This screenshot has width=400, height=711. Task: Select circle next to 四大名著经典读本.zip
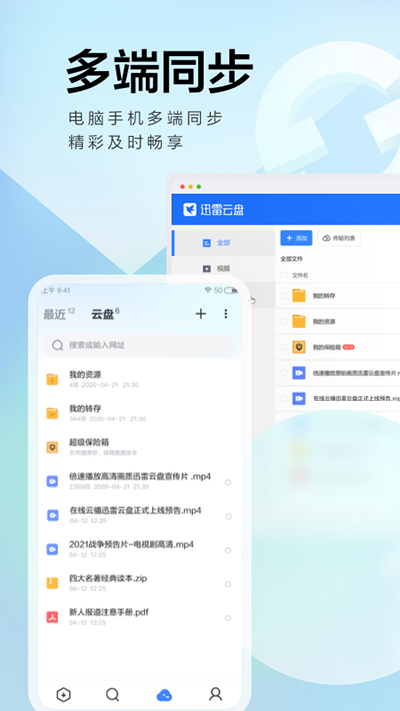click(228, 584)
